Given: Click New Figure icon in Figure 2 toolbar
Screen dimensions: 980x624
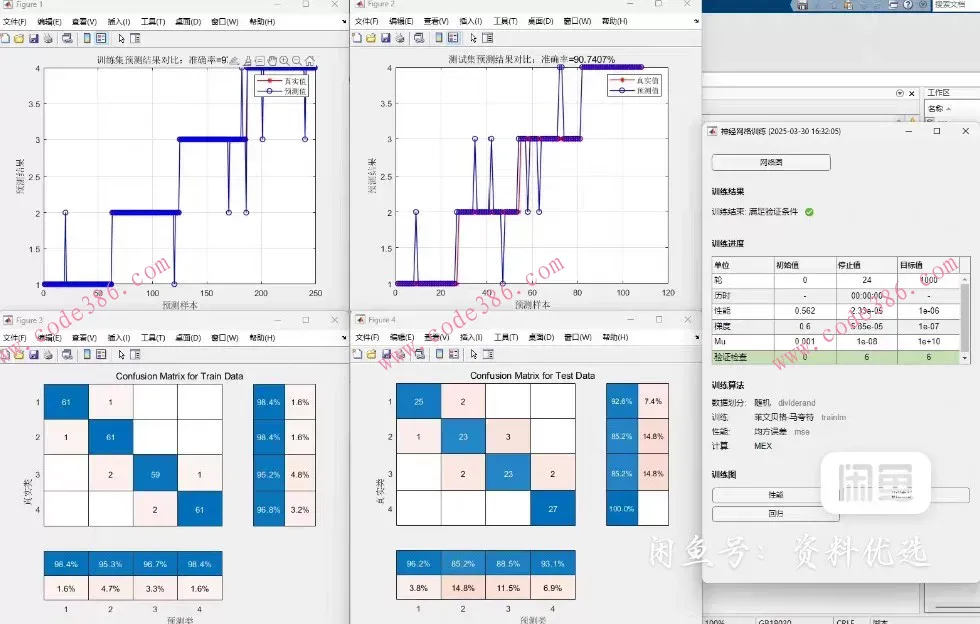Looking at the screenshot, I should pos(357,38).
